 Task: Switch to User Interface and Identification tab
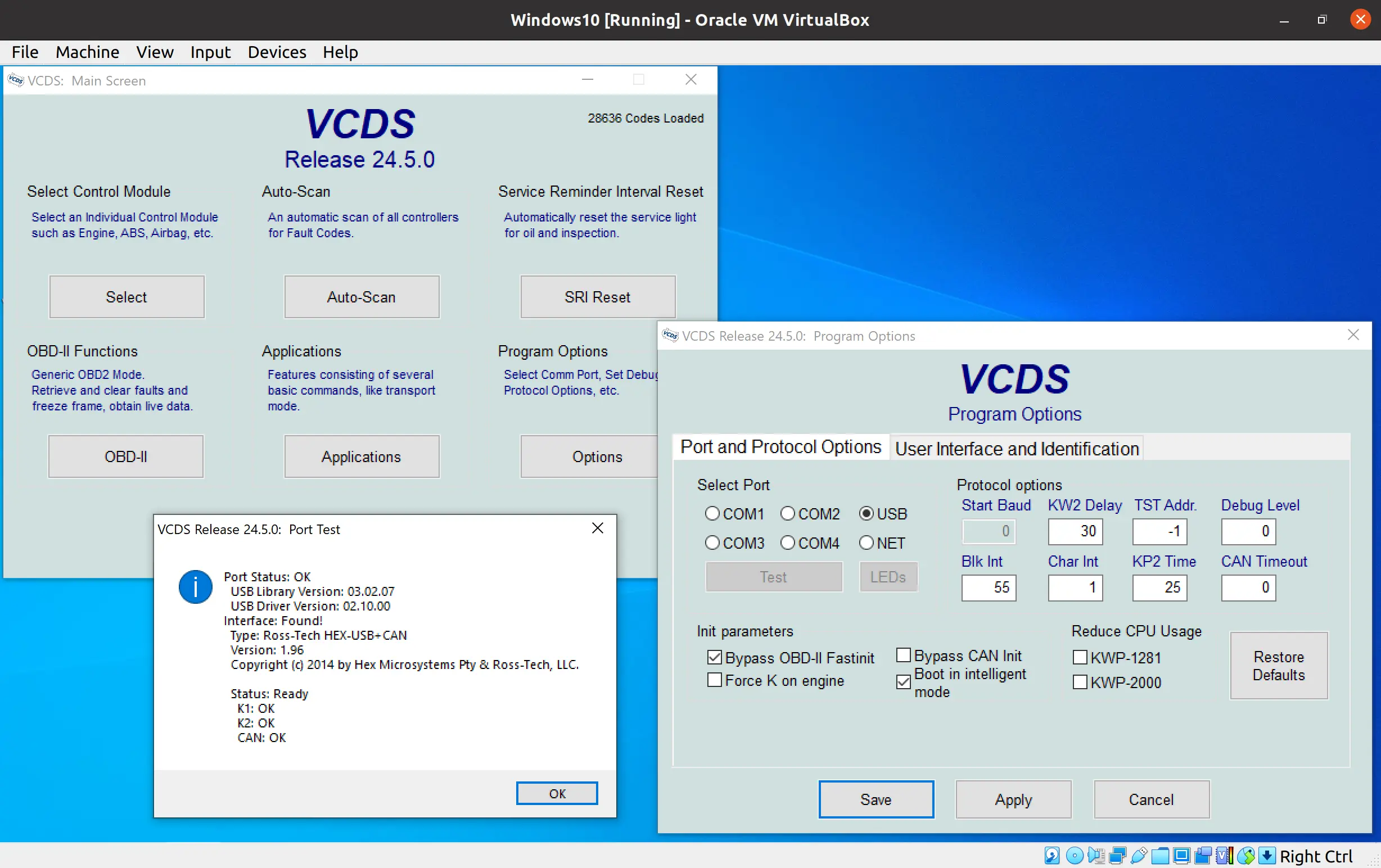1016,448
